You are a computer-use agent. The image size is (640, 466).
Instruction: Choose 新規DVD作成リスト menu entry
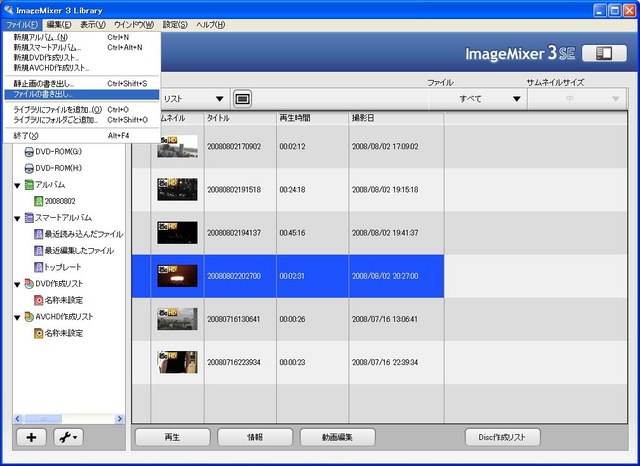[81, 58]
